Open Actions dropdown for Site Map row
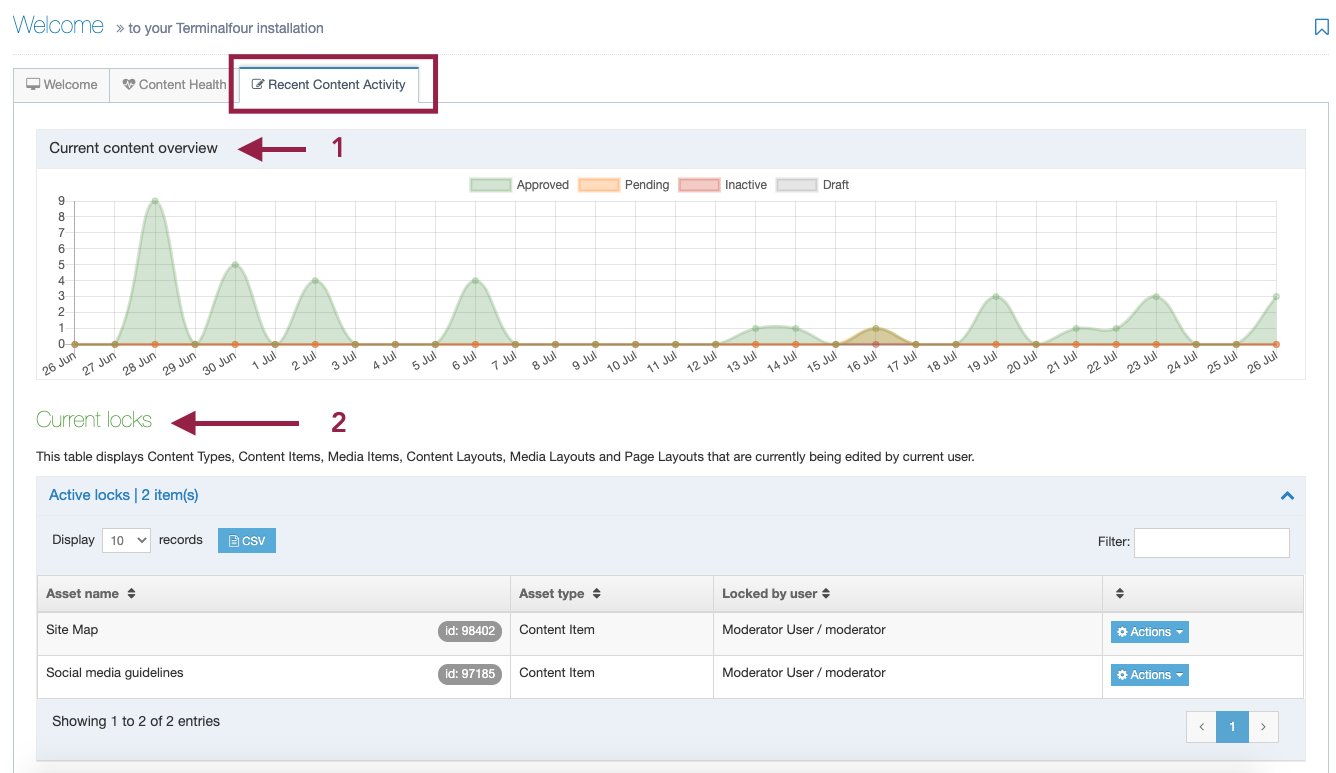Screen dimensions: 1336x773 1150,632
